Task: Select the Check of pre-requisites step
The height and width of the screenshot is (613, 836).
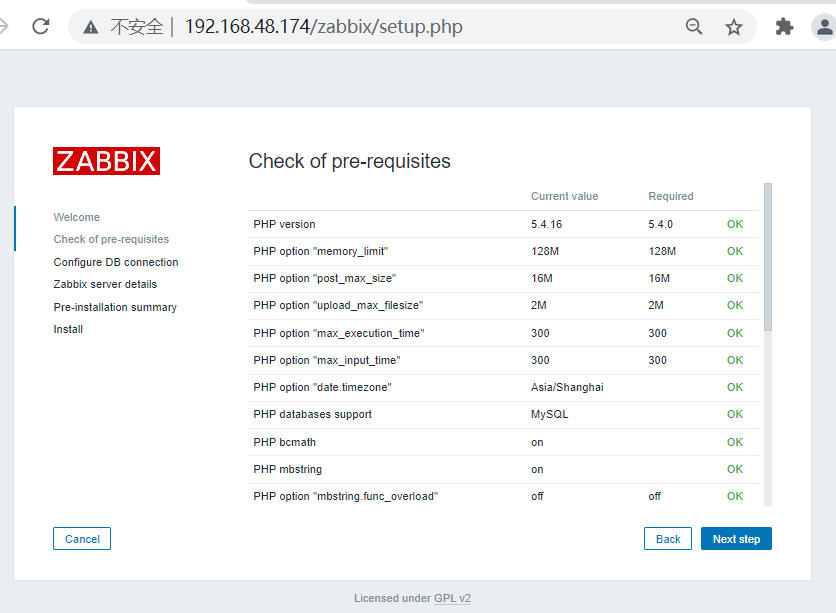Action: [x=111, y=239]
